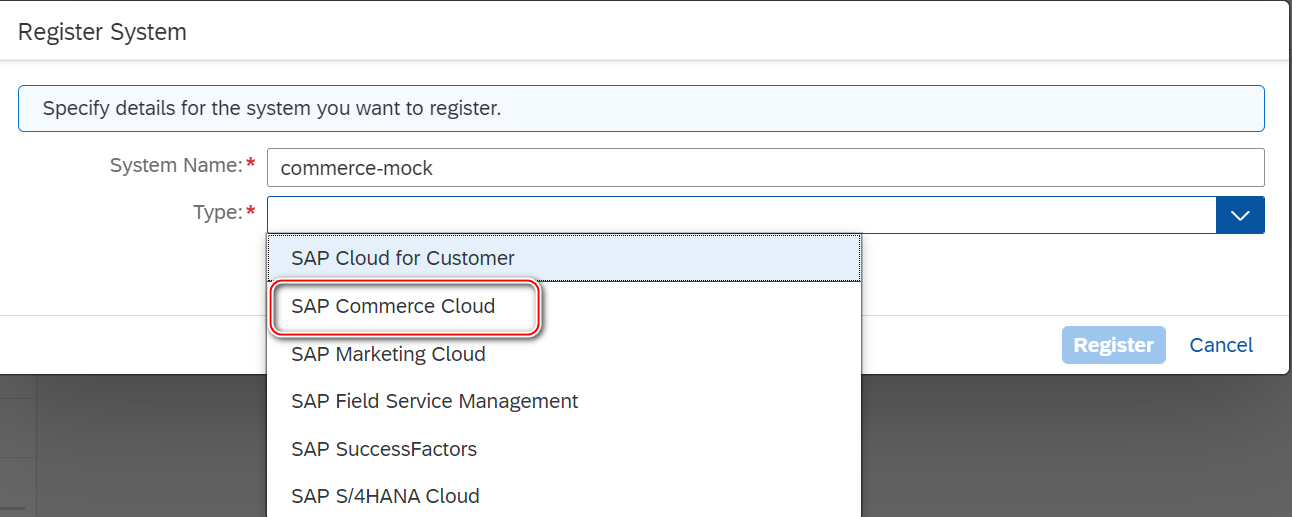
Task: Click inside the empty Type combo box
Action: pos(740,215)
